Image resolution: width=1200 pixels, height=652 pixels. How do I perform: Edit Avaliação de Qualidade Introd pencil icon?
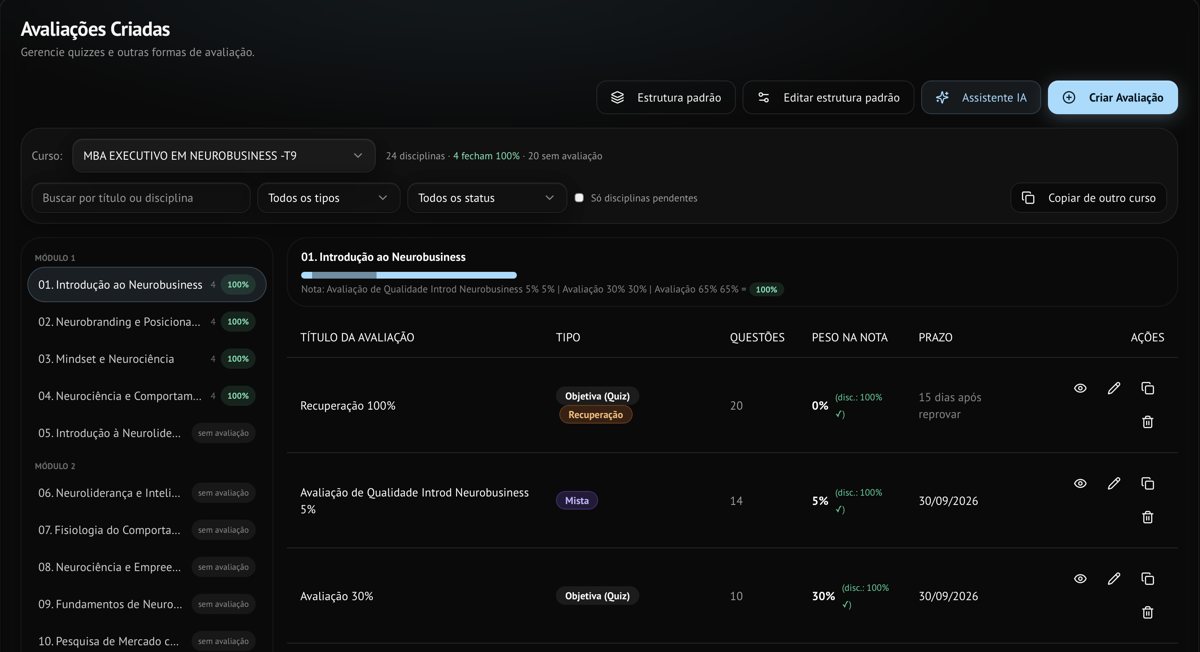(x=1114, y=483)
